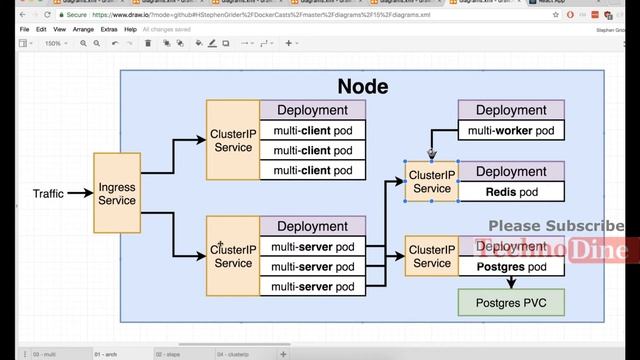Open the View menu
This screenshot has height=360, width=640.
(x=59, y=29)
